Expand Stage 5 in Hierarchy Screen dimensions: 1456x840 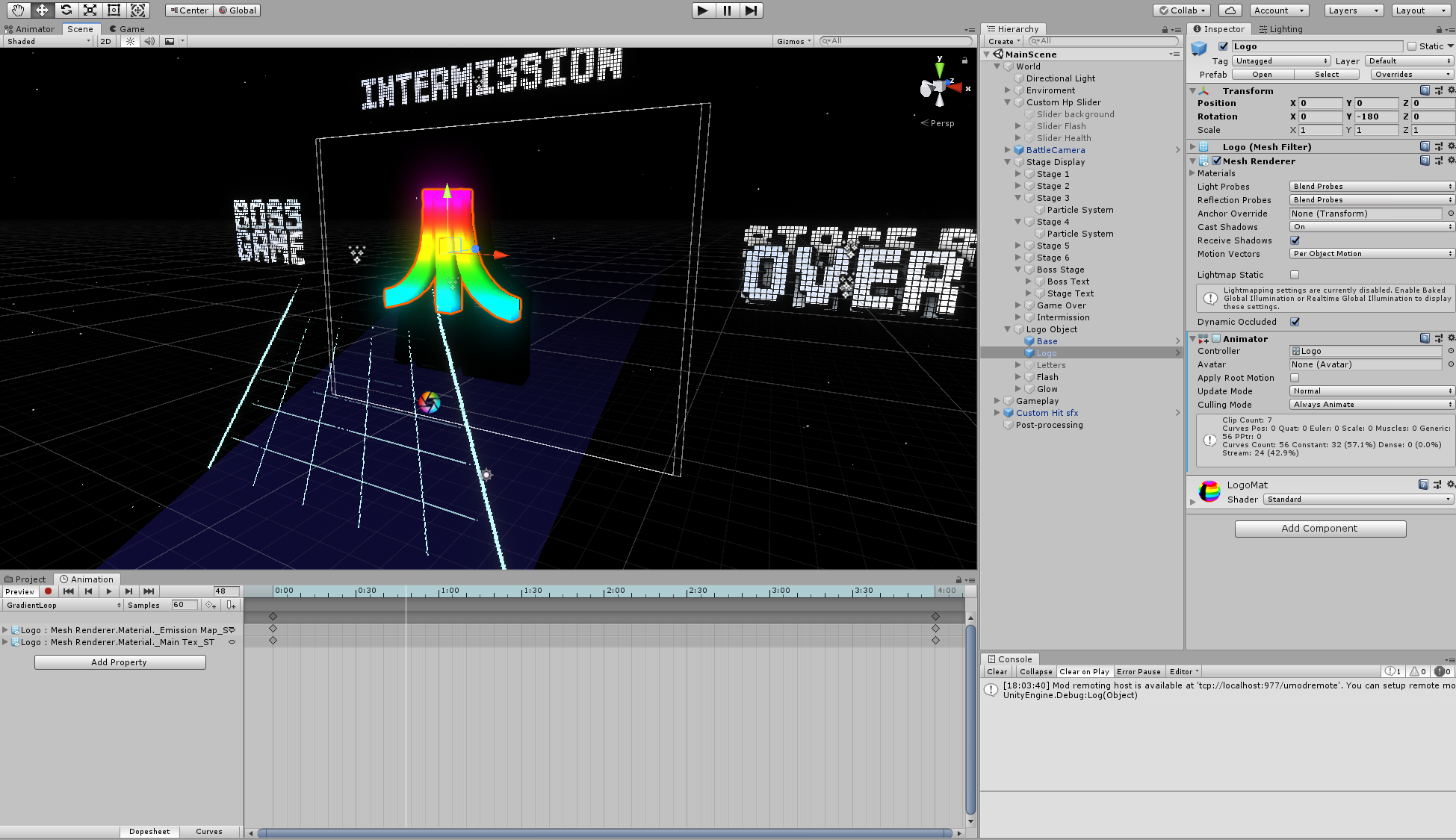(x=1018, y=246)
